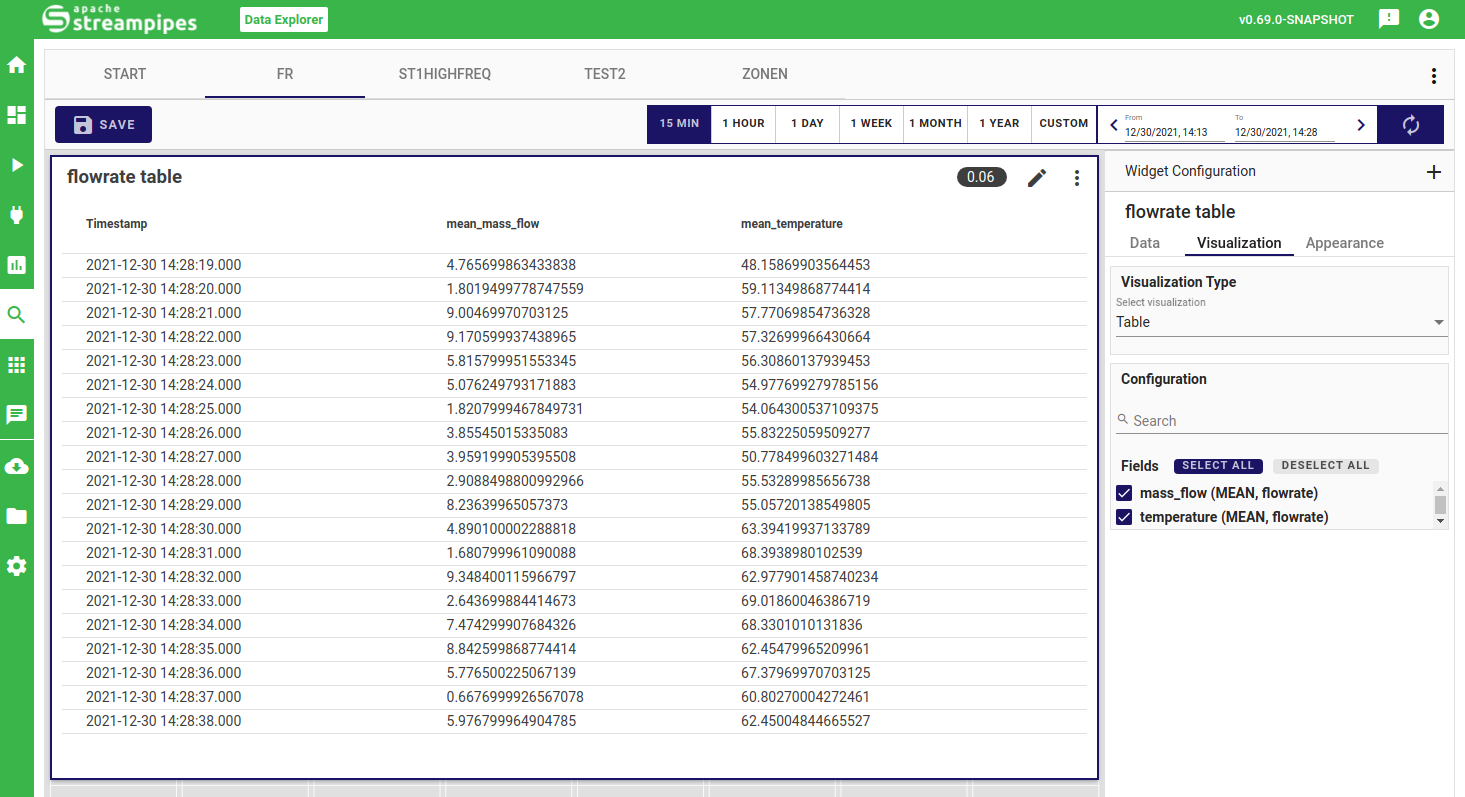The width and height of the screenshot is (1465, 797).
Task: Open the Pipelines play icon in sidebar
Action: pyautogui.click(x=16, y=165)
